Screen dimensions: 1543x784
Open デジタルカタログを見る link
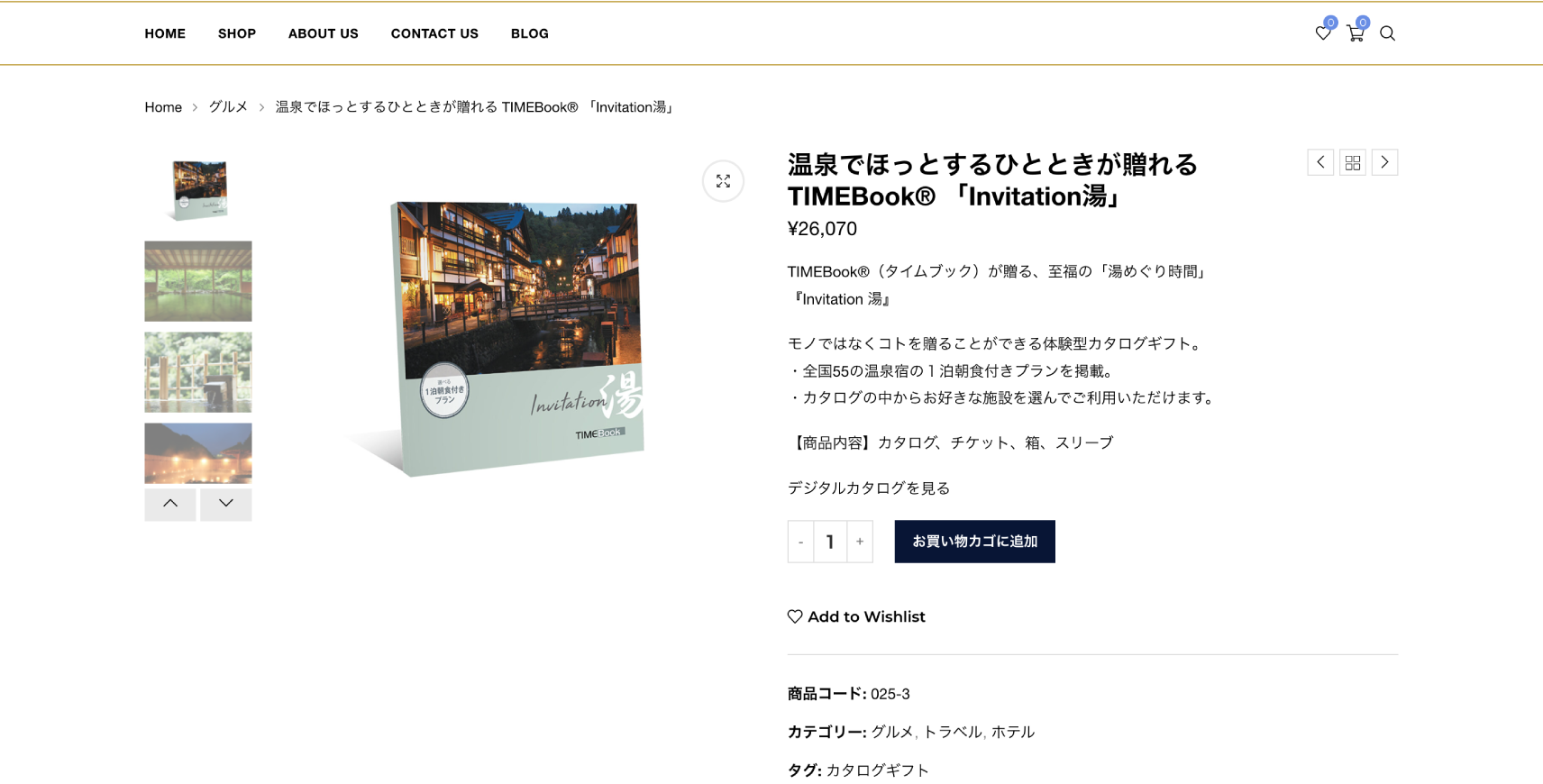[869, 488]
